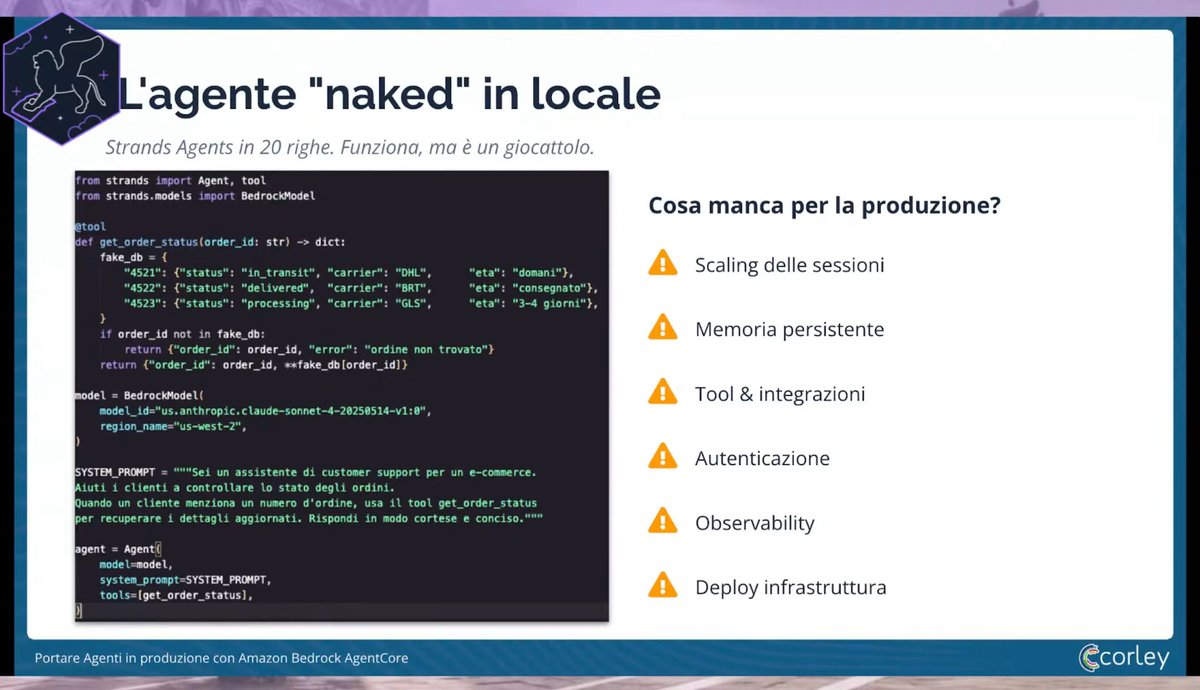The height and width of the screenshot is (690, 1200).
Task: Click the tools=[get_order_status] line
Action: tap(176, 595)
